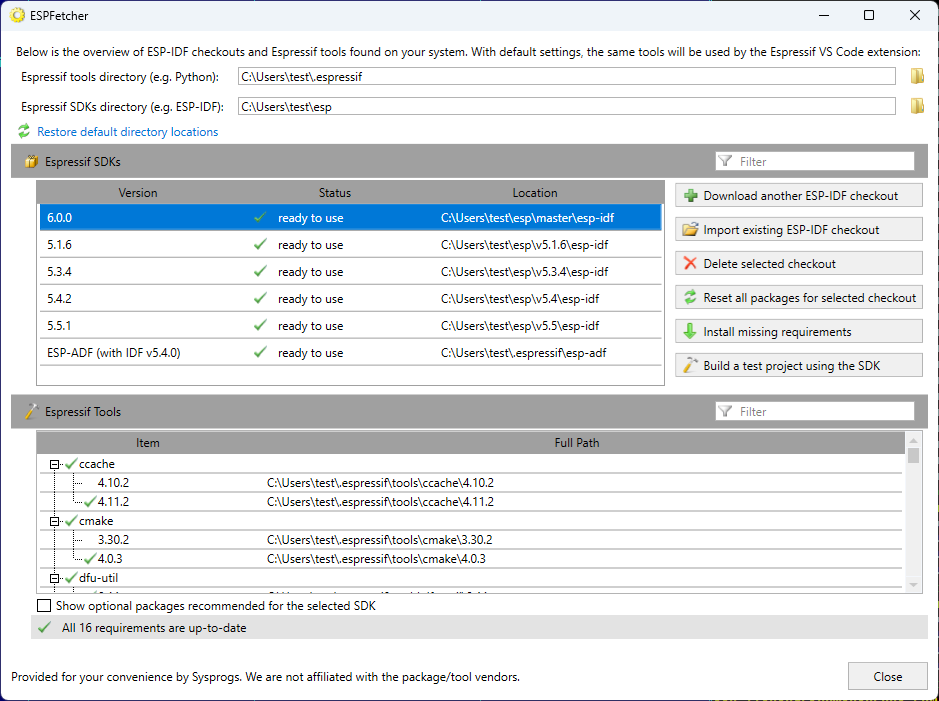
Task: Browse folder icon for Espressif tools directory
Action: tap(917, 76)
